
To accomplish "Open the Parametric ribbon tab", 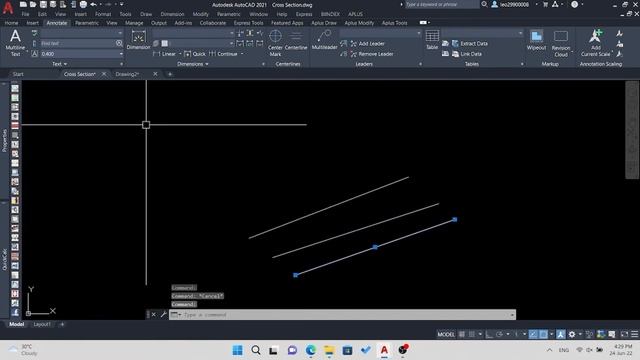I will 87,23.
